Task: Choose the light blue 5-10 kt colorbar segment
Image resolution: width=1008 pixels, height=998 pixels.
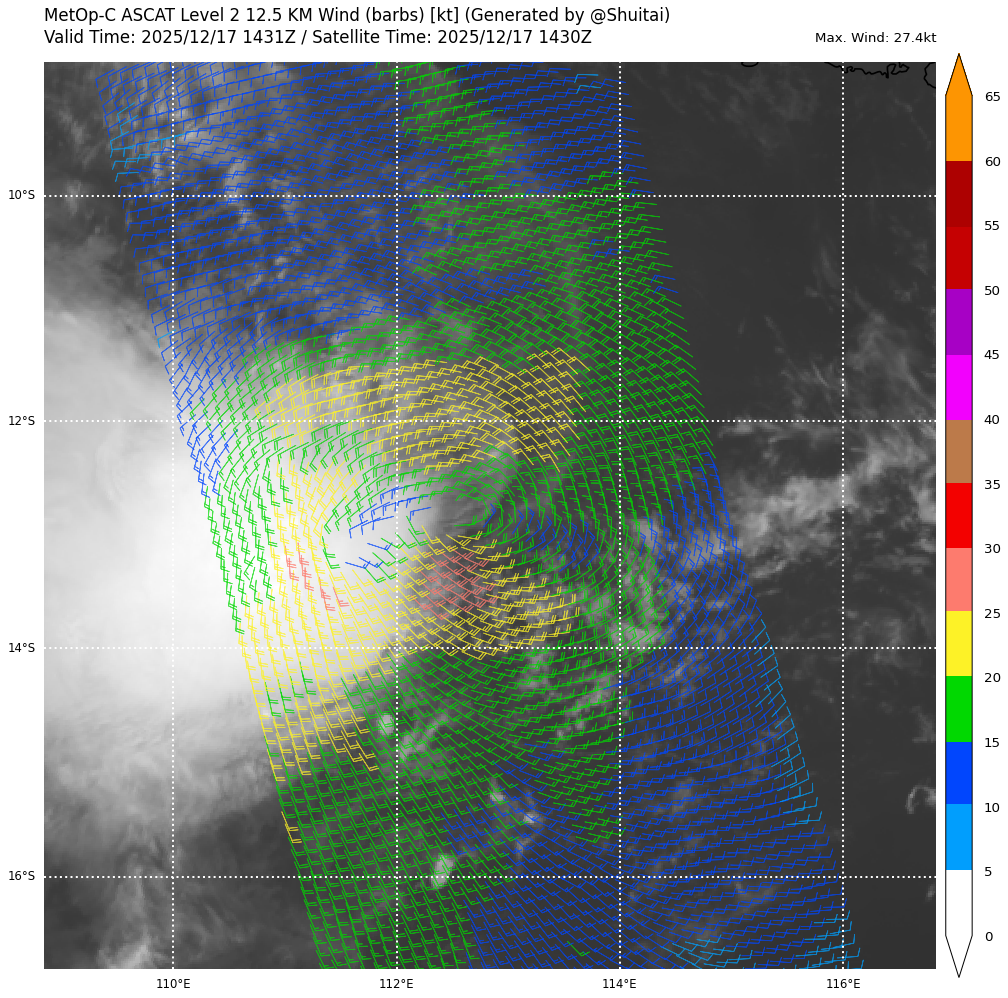Action: click(x=958, y=837)
